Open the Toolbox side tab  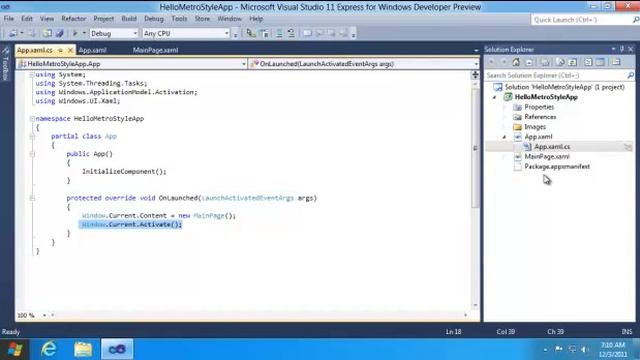coord(5,63)
